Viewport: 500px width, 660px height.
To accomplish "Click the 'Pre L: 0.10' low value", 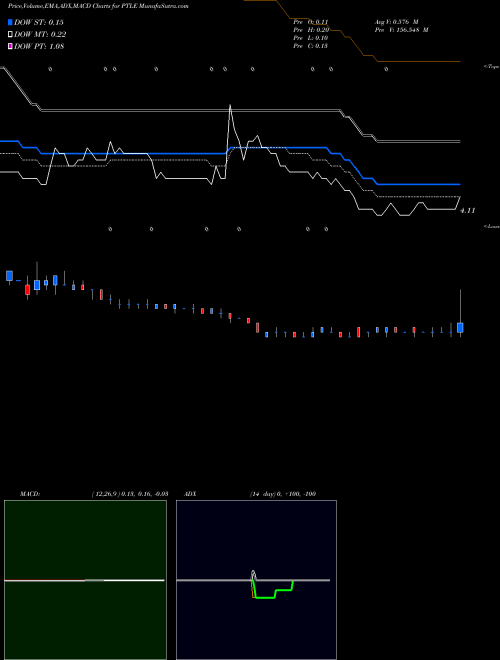I will click(x=311, y=38).
